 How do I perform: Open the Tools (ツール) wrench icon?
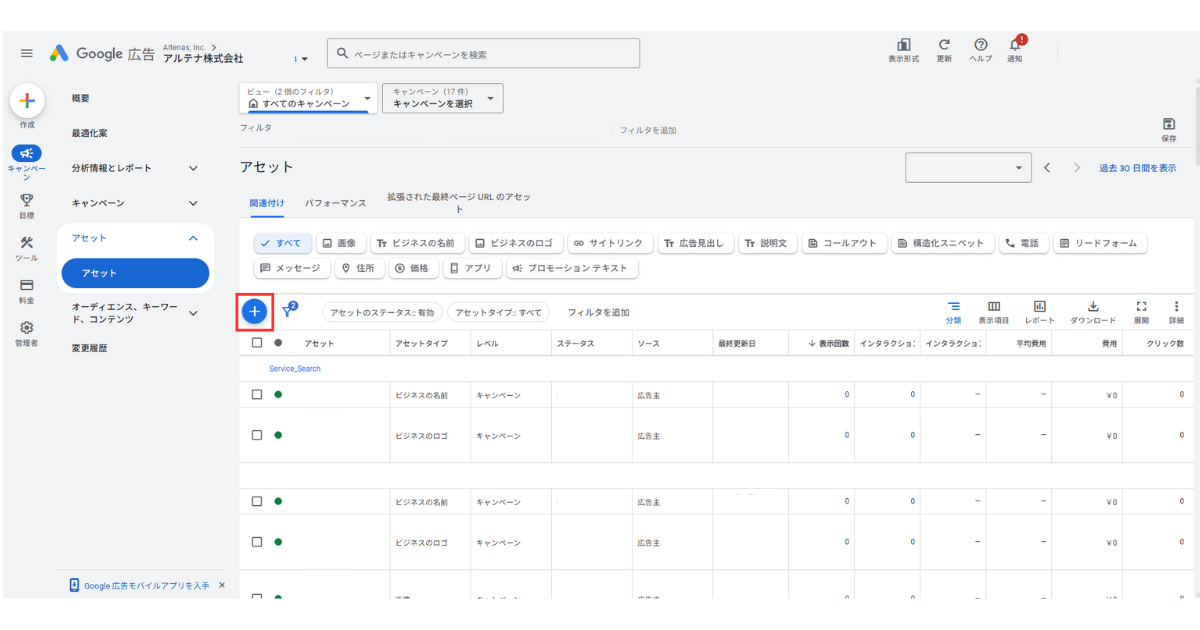pyautogui.click(x=27, y=242)
